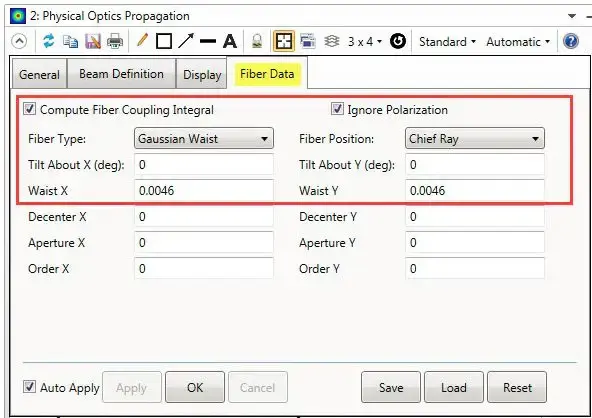Click the save image icon
Viewport: 592px width, 418px height.
(92, 41)
